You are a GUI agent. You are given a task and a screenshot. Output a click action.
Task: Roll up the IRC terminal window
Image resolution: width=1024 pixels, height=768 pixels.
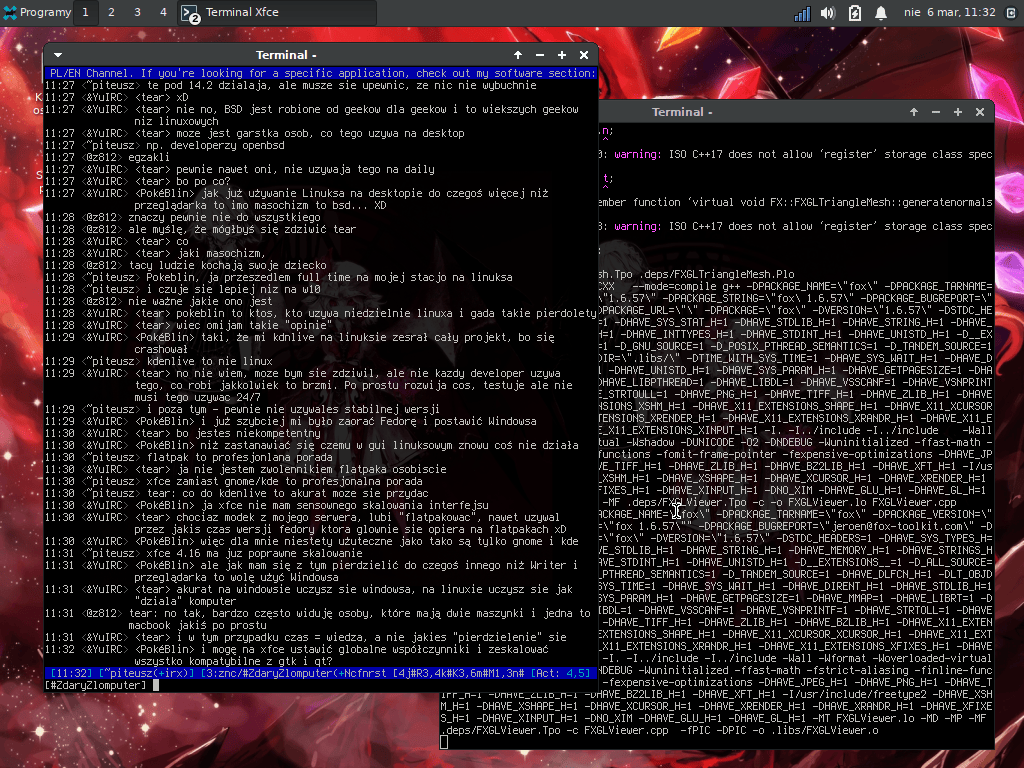point(518,55)
